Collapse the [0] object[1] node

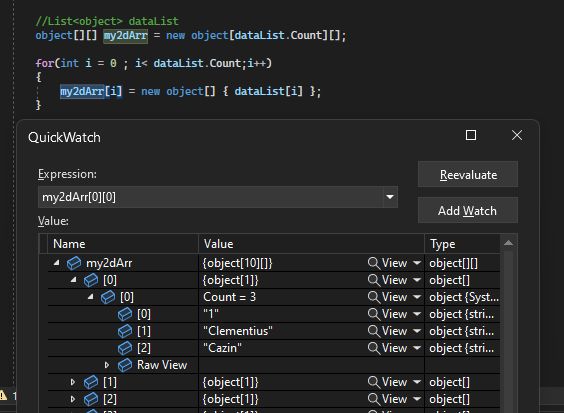74,280
